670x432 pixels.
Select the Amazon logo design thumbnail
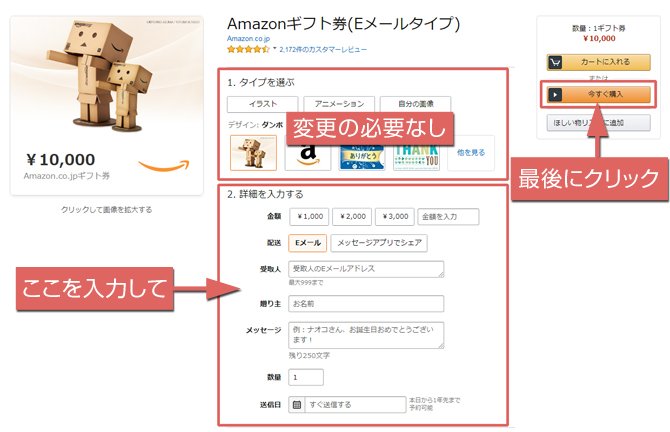[308, 153]
